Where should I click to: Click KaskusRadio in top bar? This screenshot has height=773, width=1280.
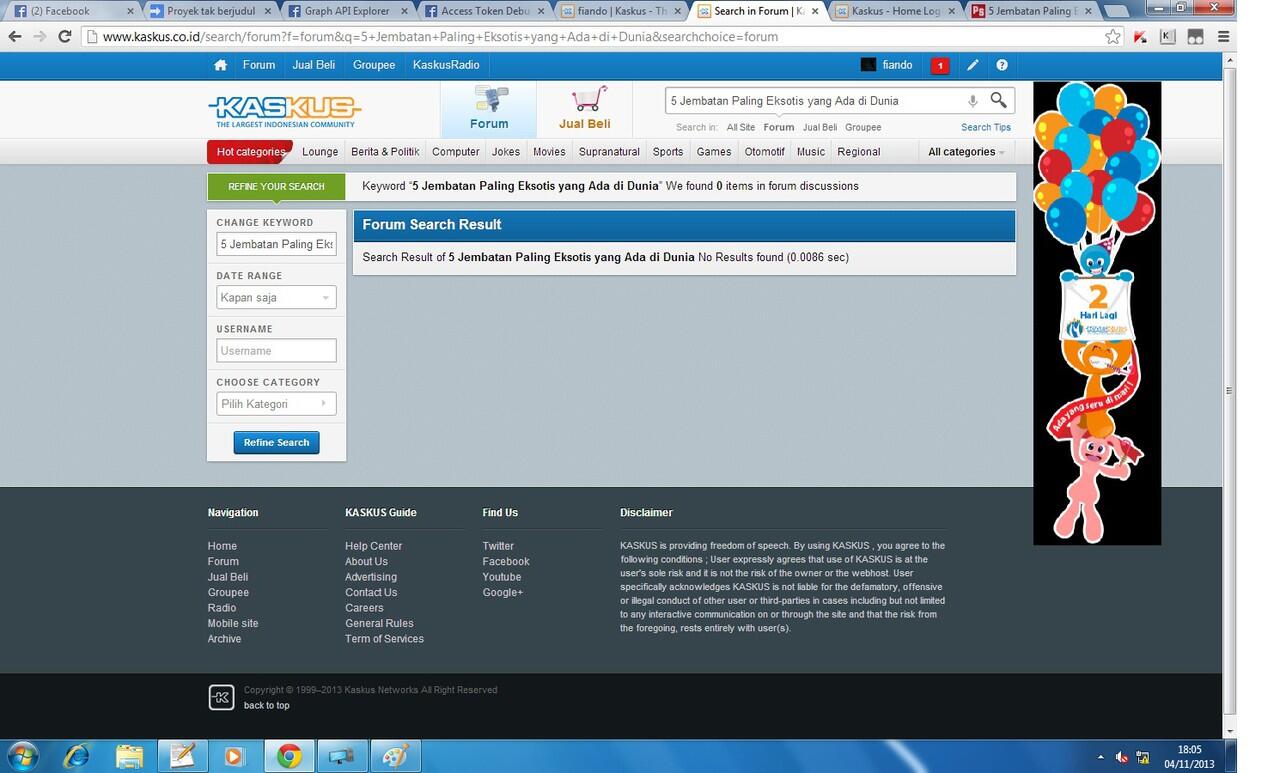coord(446,65)
